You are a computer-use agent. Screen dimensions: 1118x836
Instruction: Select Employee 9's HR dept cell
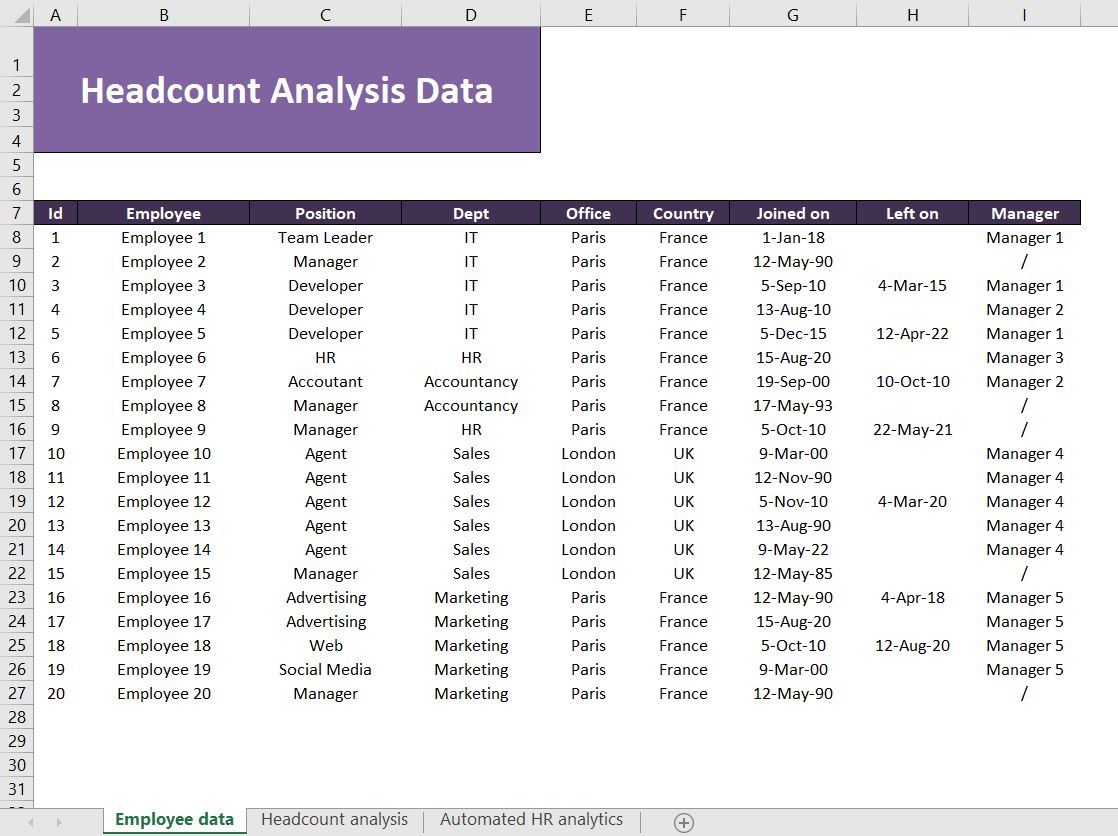471,429
